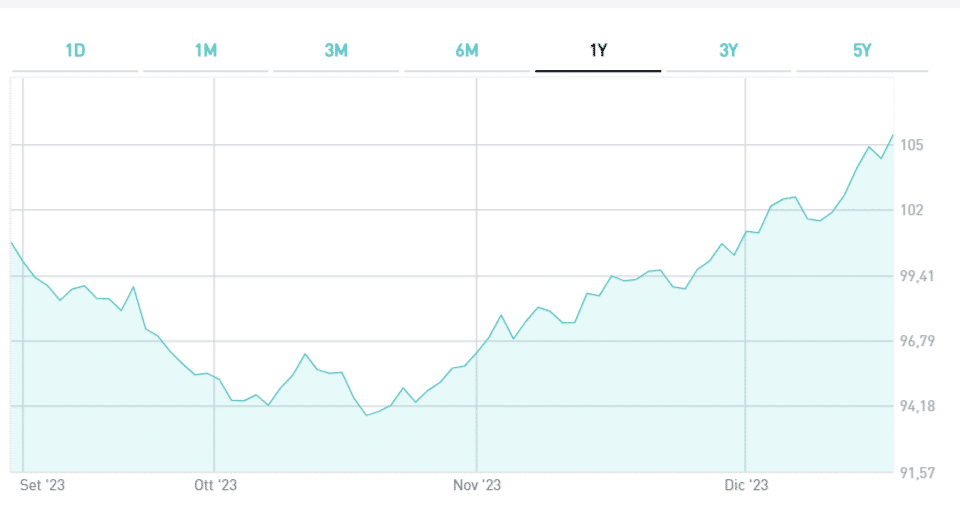Click the Nov '23 date label
The width and height of the screenshot is (960, 513).
tap(476, 486)
